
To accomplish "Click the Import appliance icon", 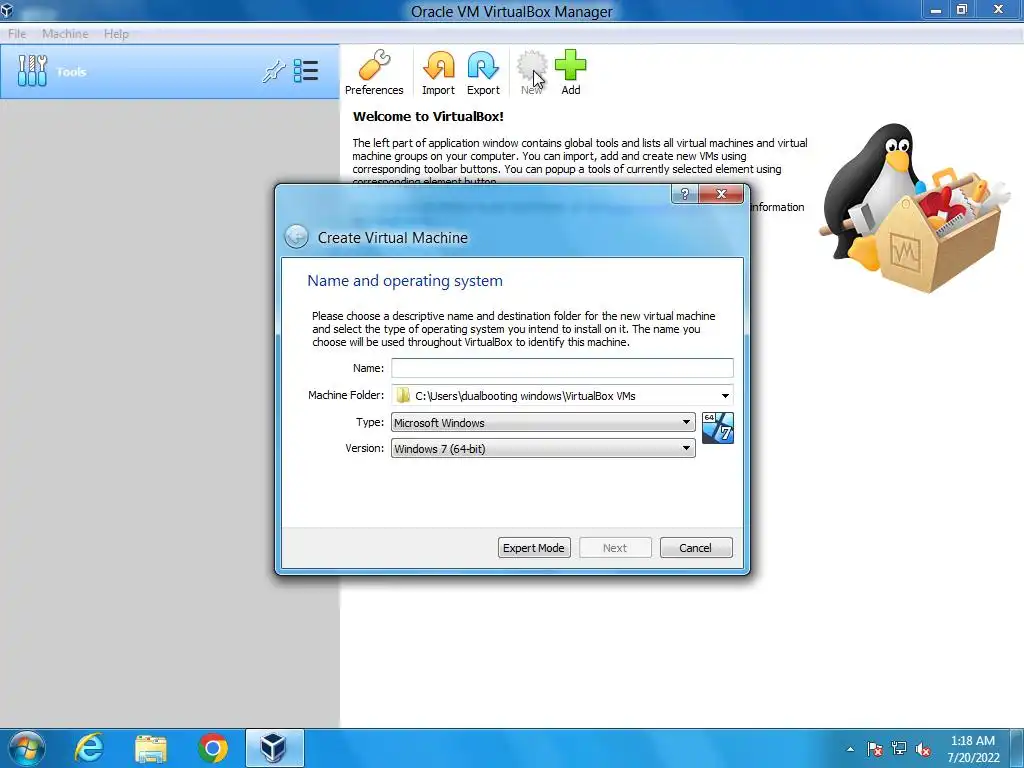I will pyautogui.click(x=438, y=72).
